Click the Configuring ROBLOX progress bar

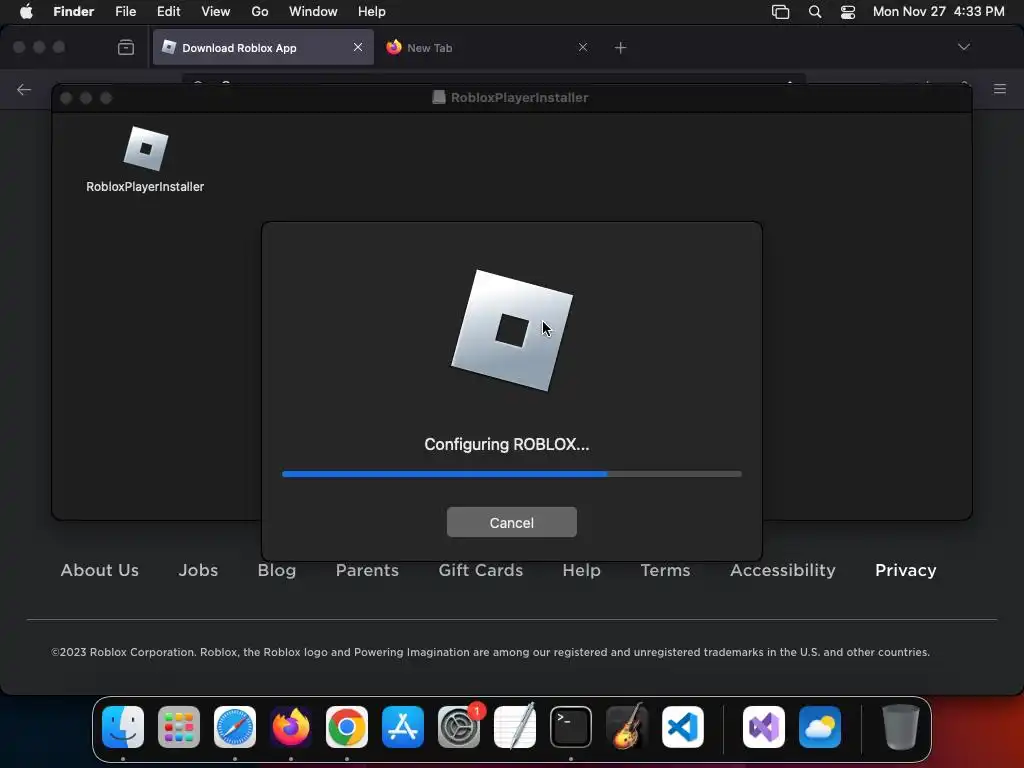[511, 474]
